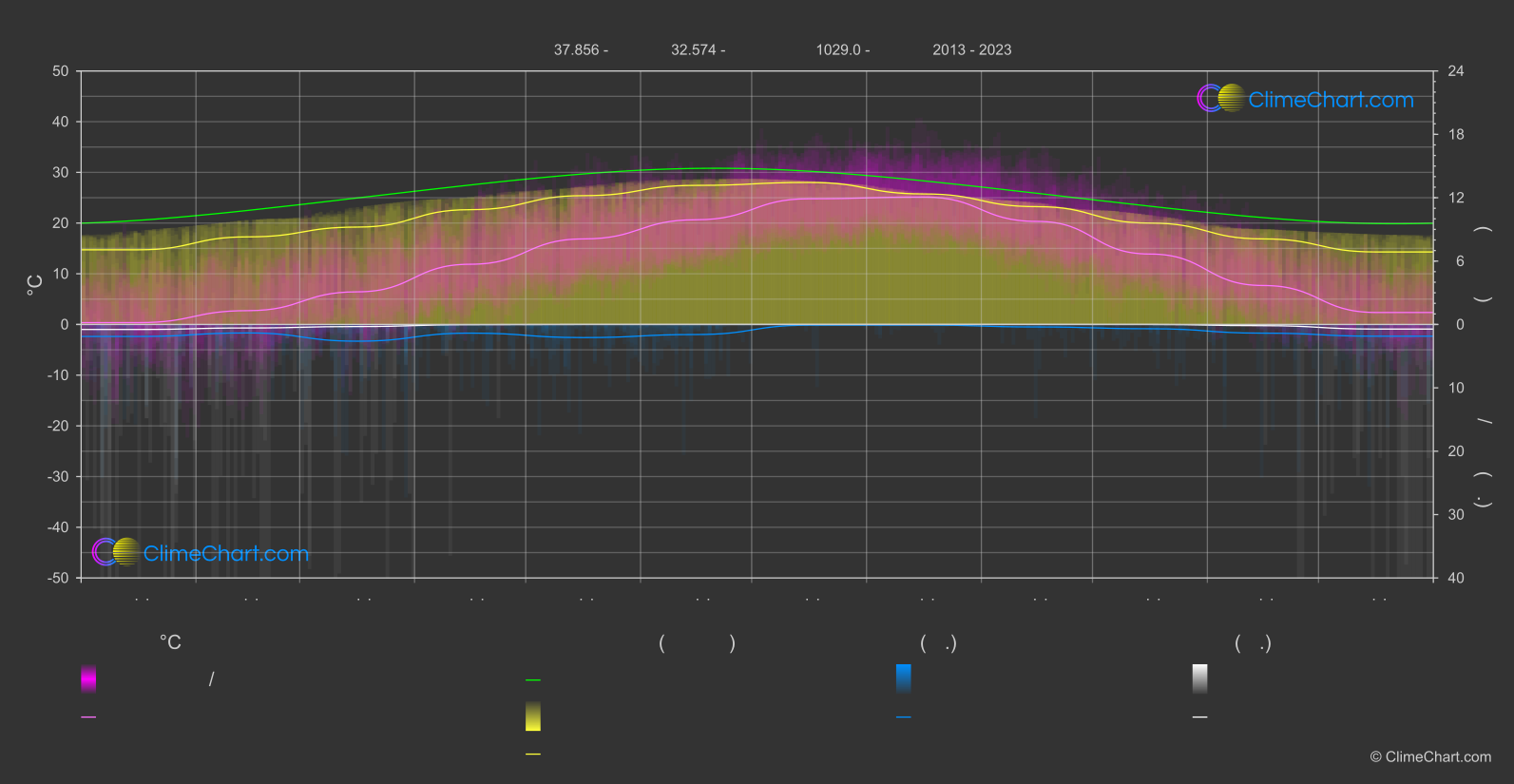Click the yellow gradient legend swatch
Screen dimensions: 1514x784
tap(533, 717)
